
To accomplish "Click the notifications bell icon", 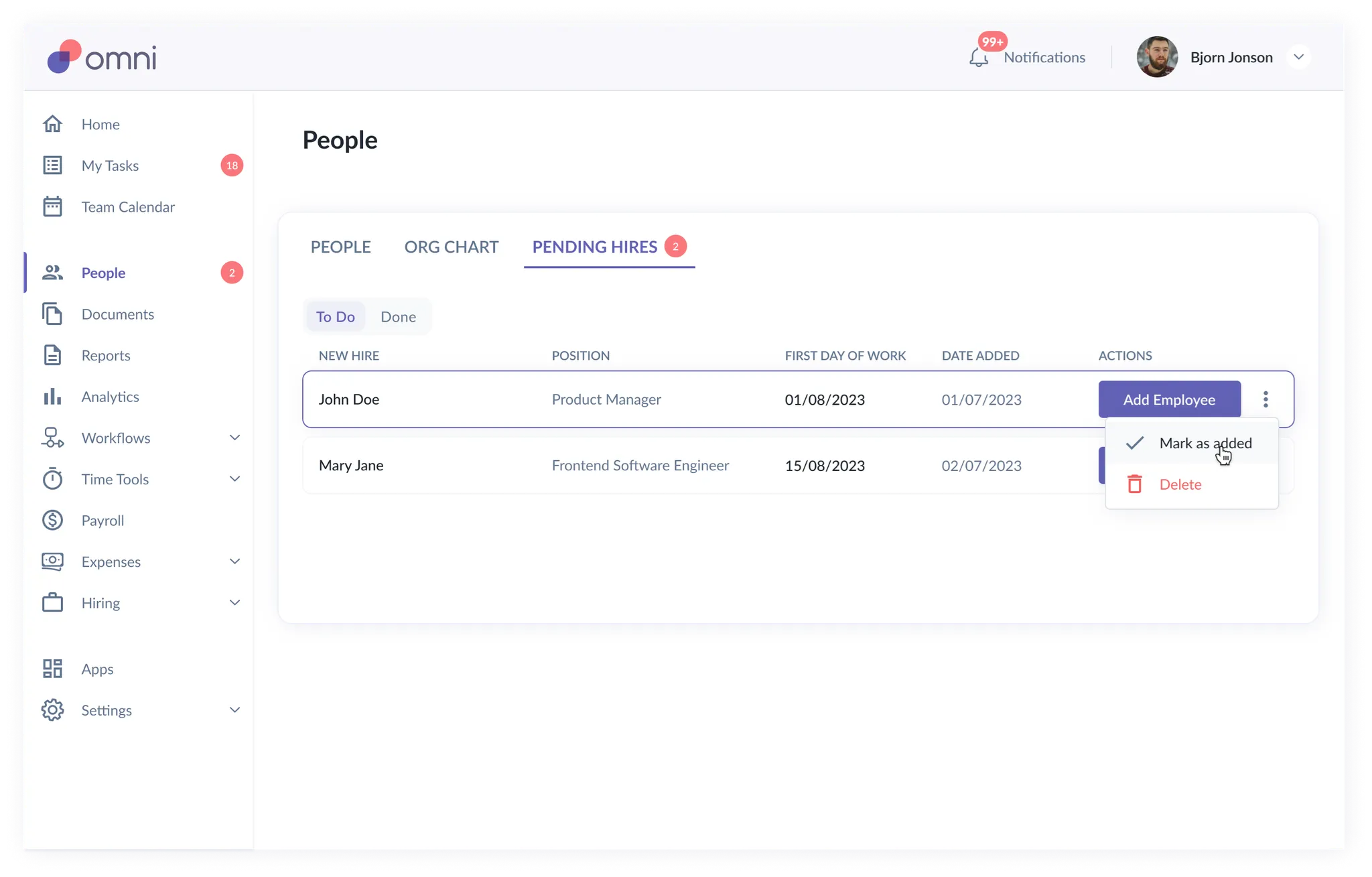I will (x=978, y=58).
